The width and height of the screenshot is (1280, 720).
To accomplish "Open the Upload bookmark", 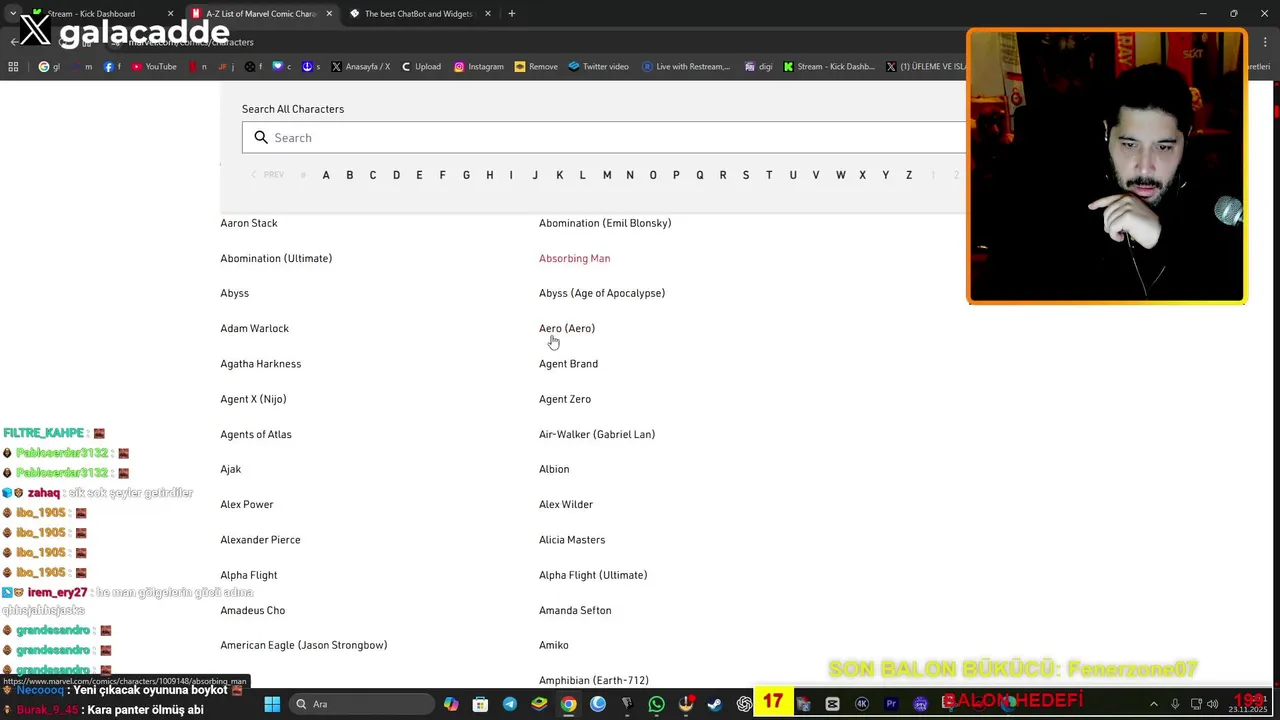I will tap(421, 67).
